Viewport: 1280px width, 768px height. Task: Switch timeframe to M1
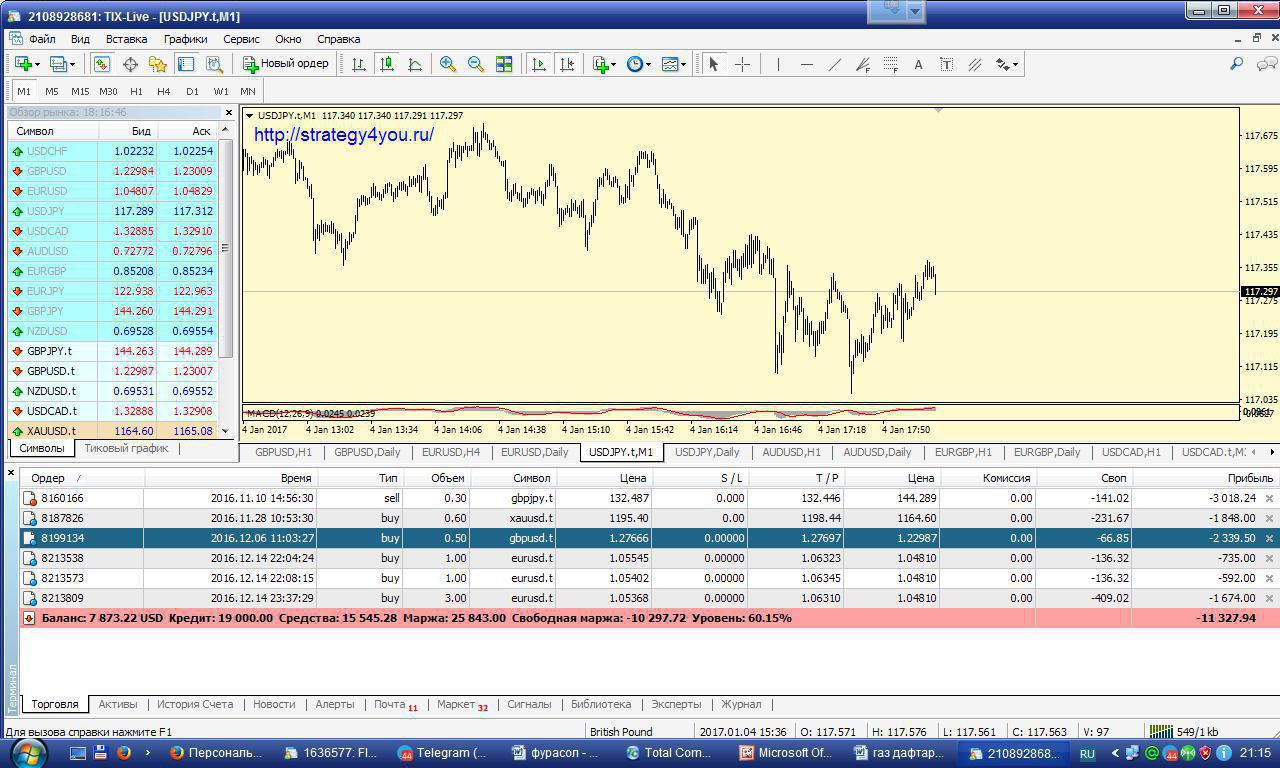(24, 91)
